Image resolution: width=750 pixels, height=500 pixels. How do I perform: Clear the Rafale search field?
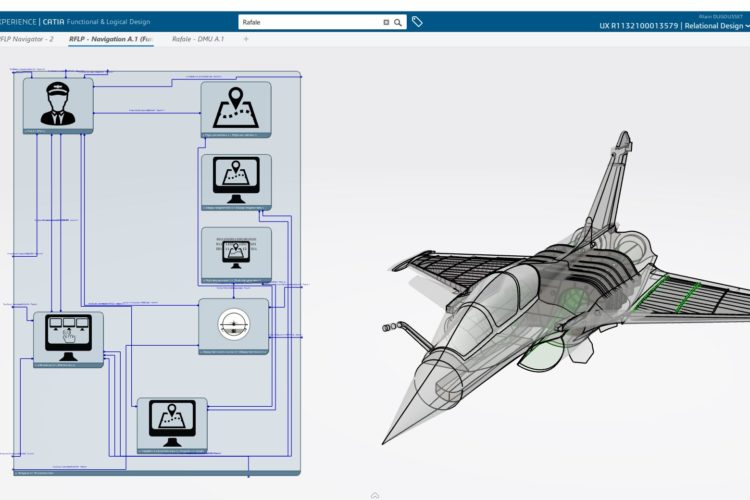[386, 22]
